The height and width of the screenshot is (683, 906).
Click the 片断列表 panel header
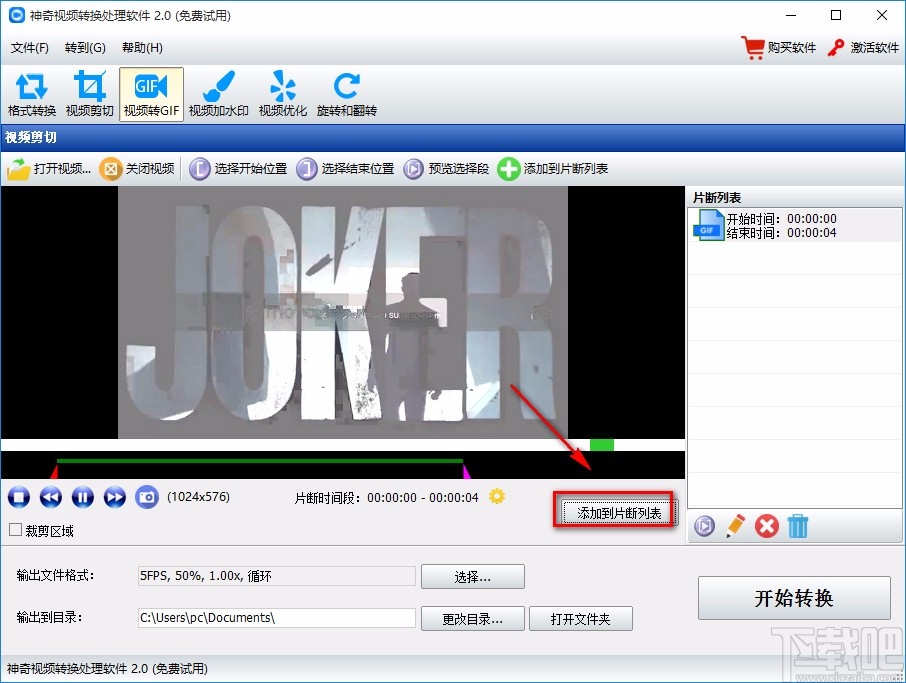pyautogui.click(x=716, y=198)
